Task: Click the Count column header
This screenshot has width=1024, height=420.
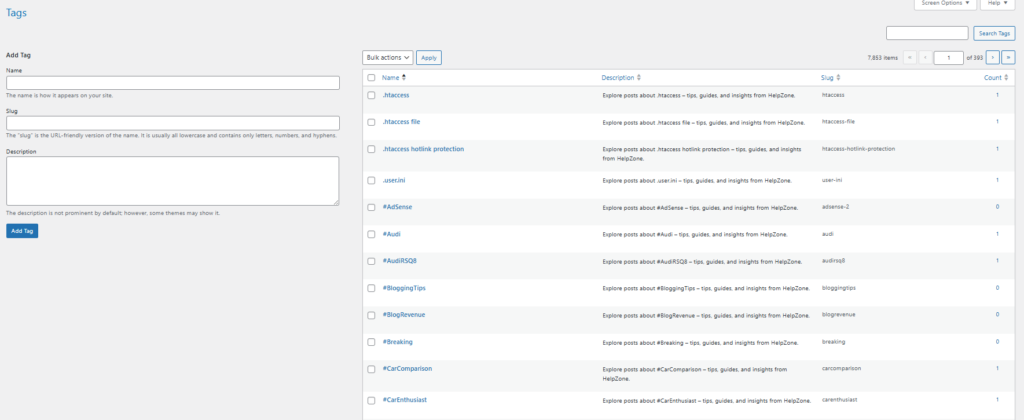Action: [993, 78]
